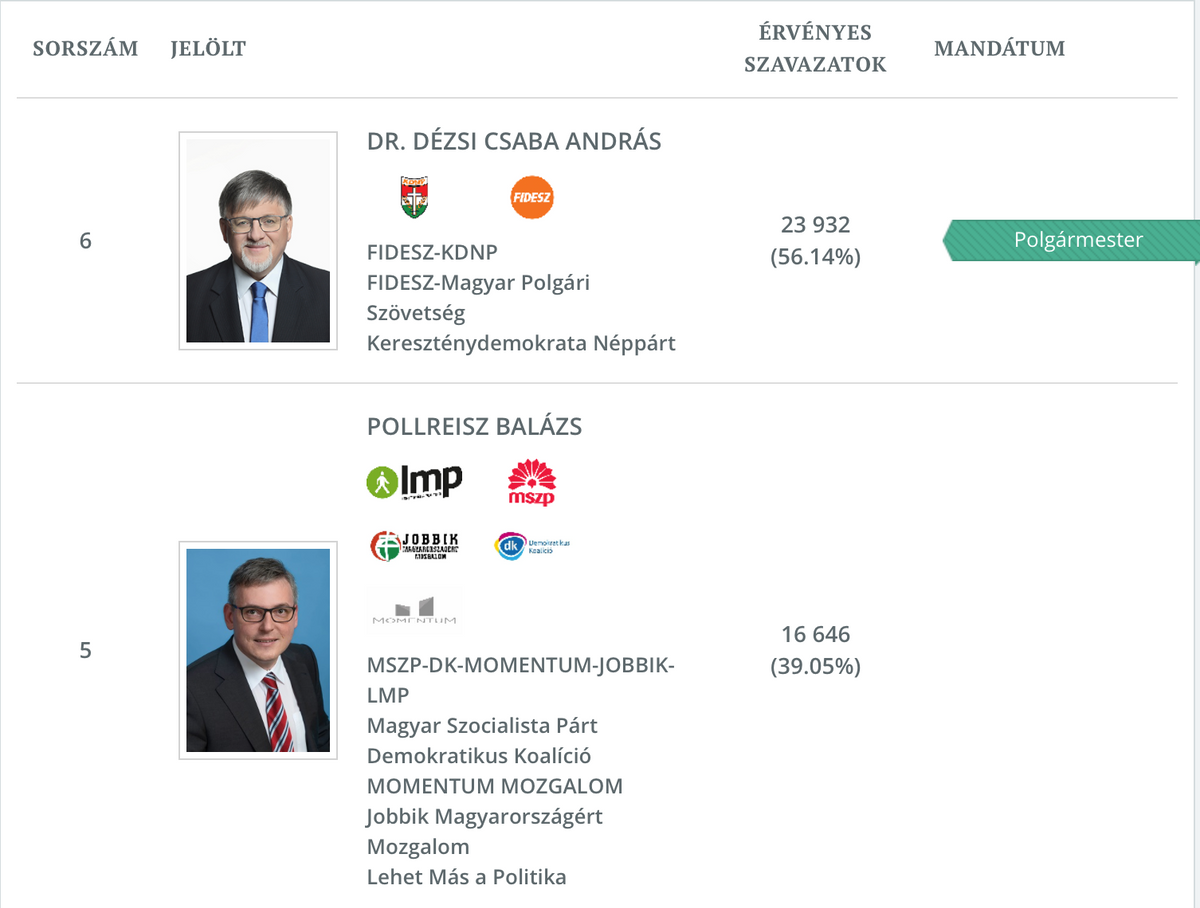Click the FIDESZ-KDNP nominating organisation text
The image size is (1200, 908).
[432, 252]
